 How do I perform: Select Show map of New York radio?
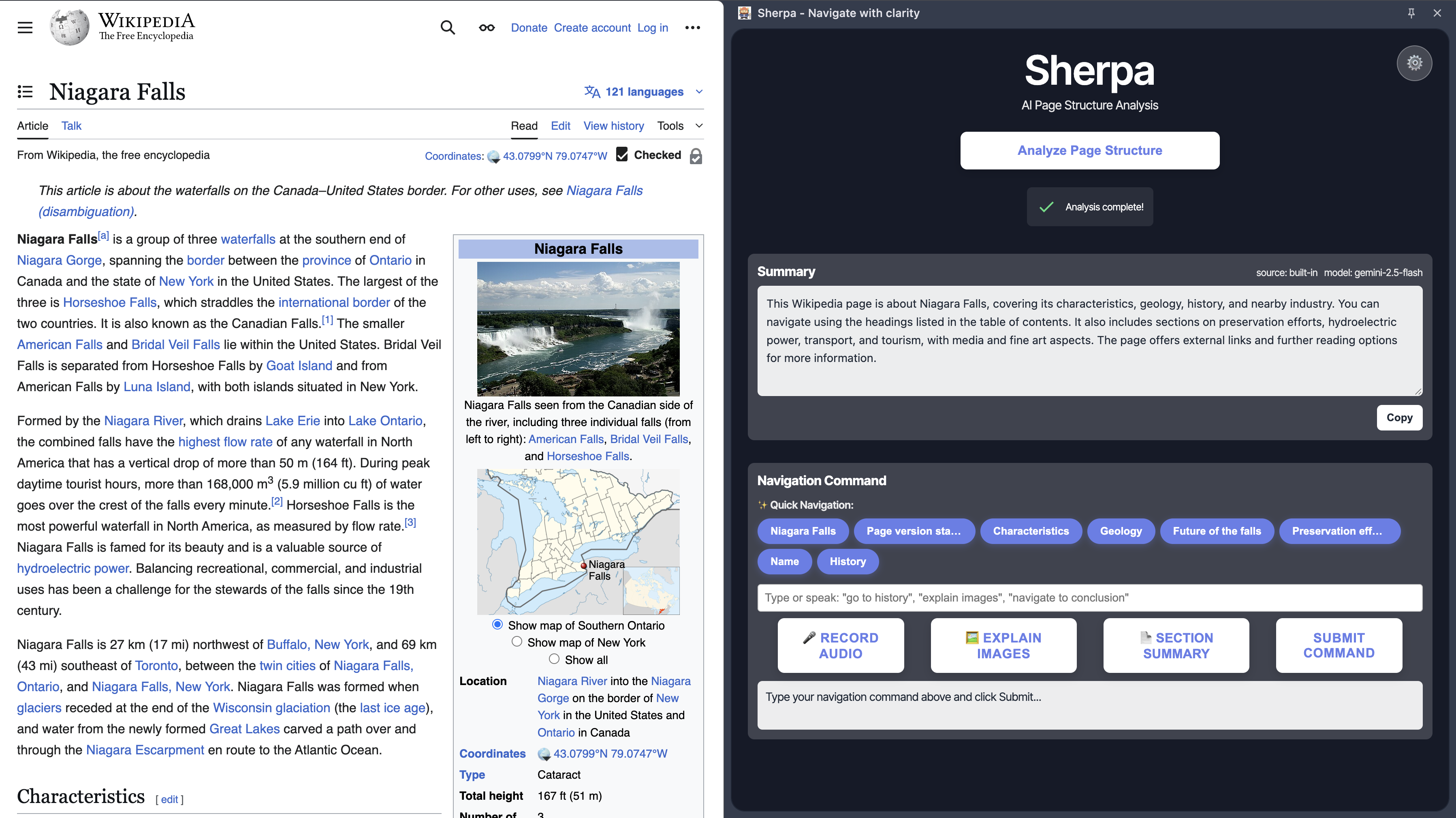pyautogui.click(x=517, y=642)
